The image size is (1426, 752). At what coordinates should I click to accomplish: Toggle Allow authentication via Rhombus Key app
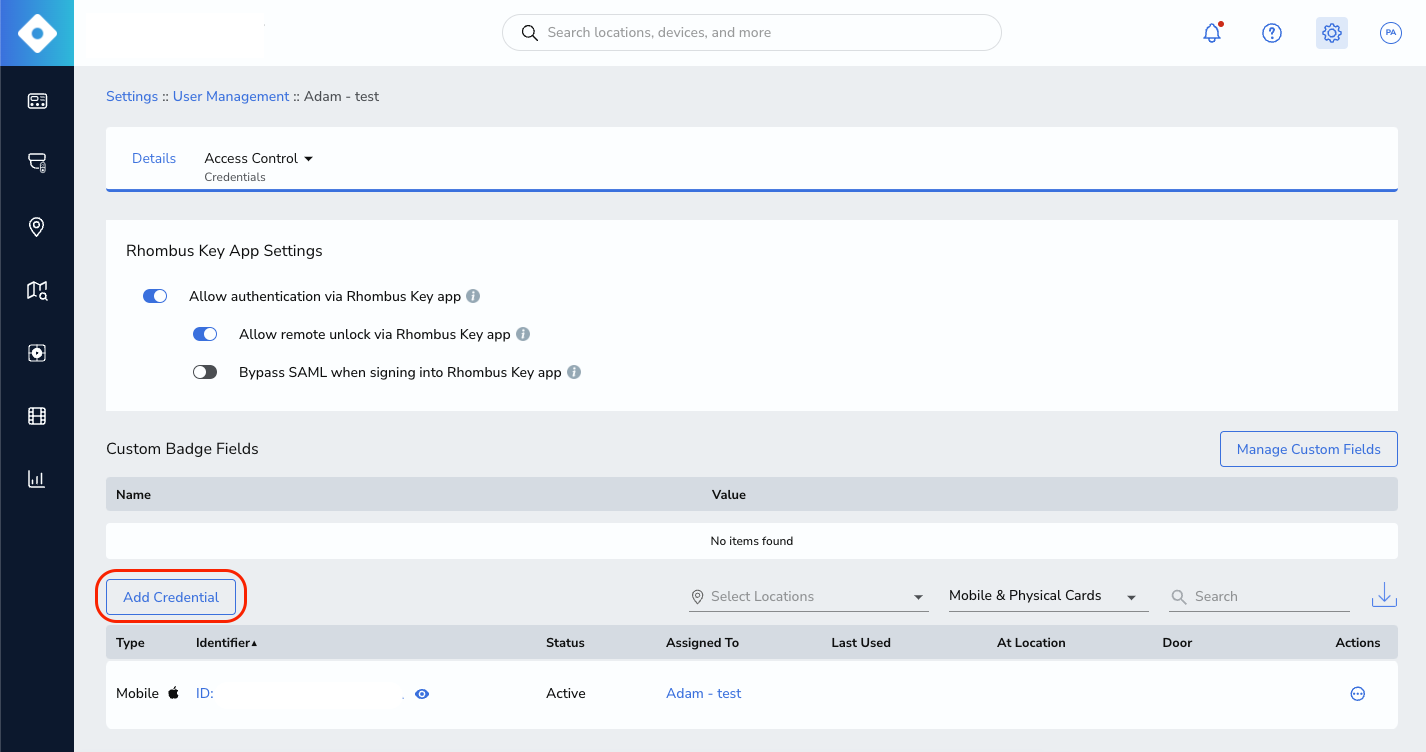[155, 296]
